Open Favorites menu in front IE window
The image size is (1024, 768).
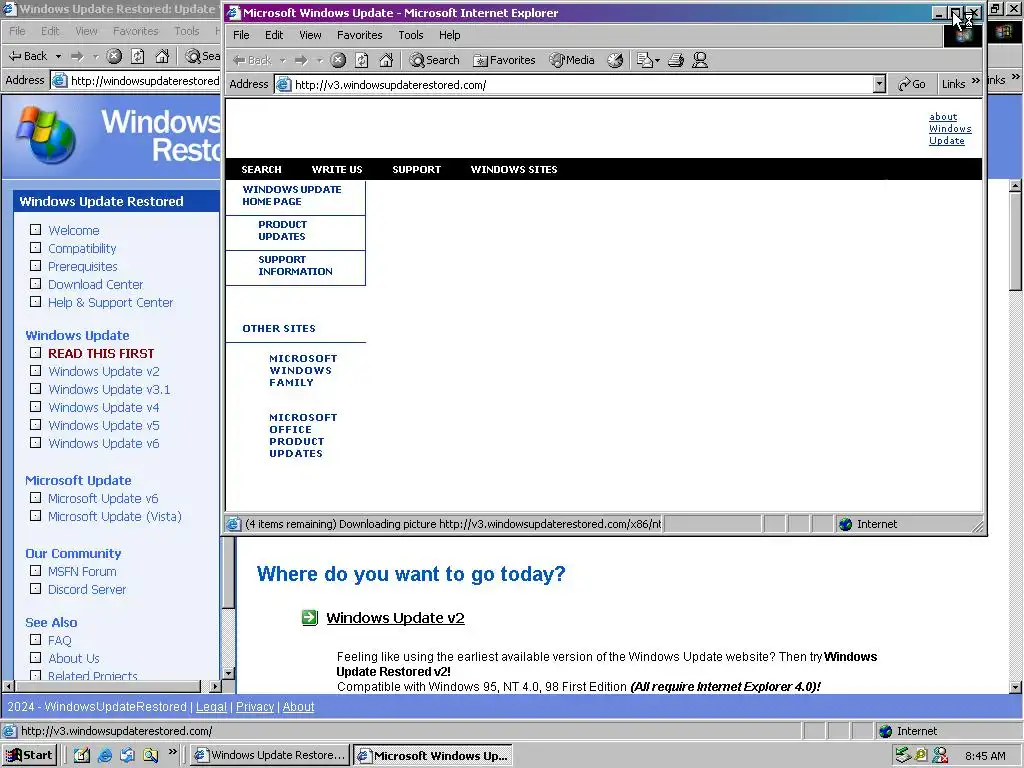(359, 35)
